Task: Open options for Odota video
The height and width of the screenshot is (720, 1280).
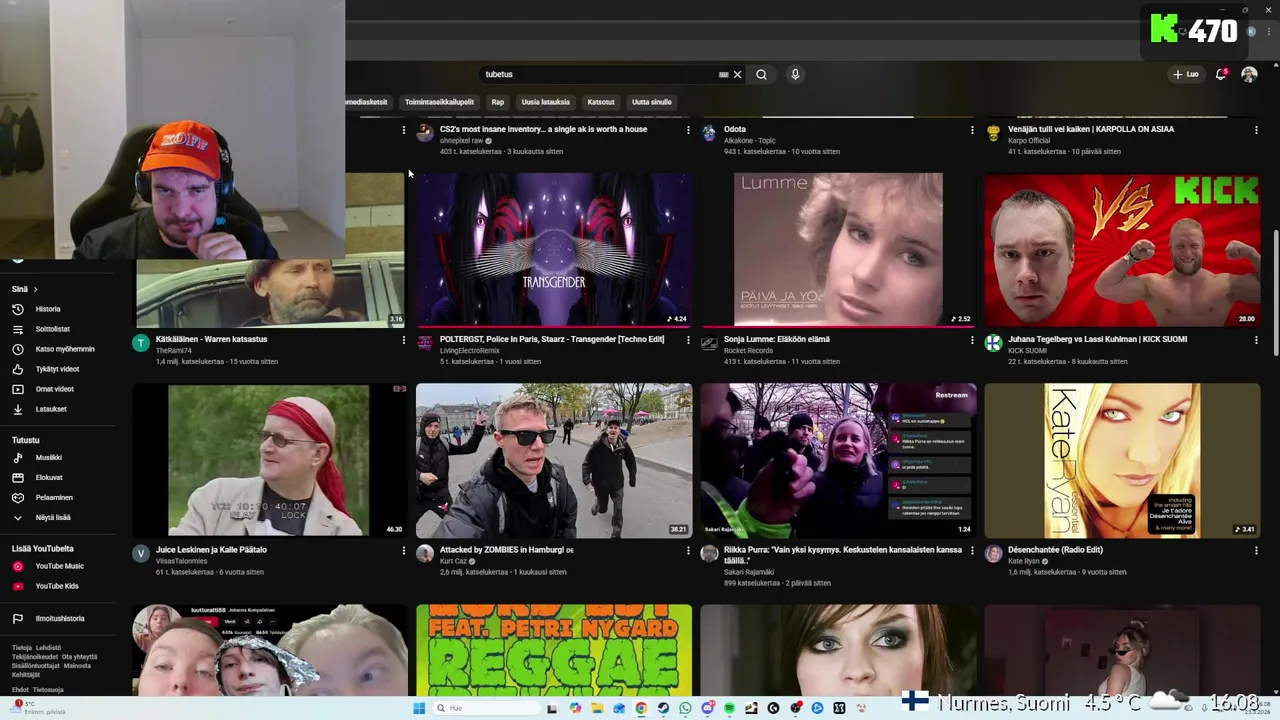Action: [x=972, y=130]
